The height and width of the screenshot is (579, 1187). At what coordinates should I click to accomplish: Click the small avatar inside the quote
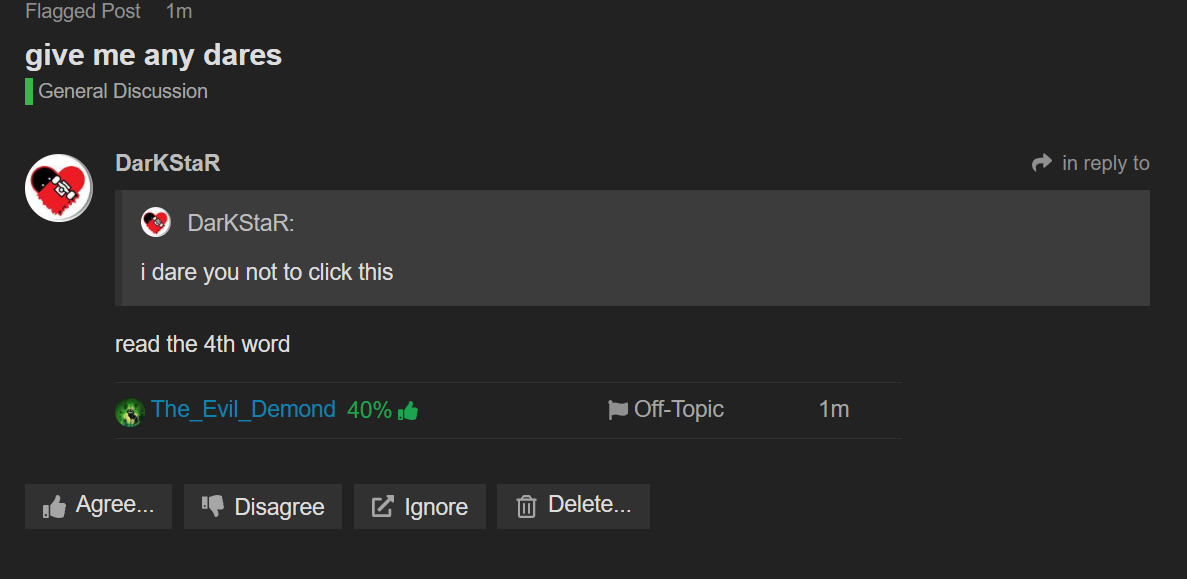pyautogui.click(x=155, y=222)
